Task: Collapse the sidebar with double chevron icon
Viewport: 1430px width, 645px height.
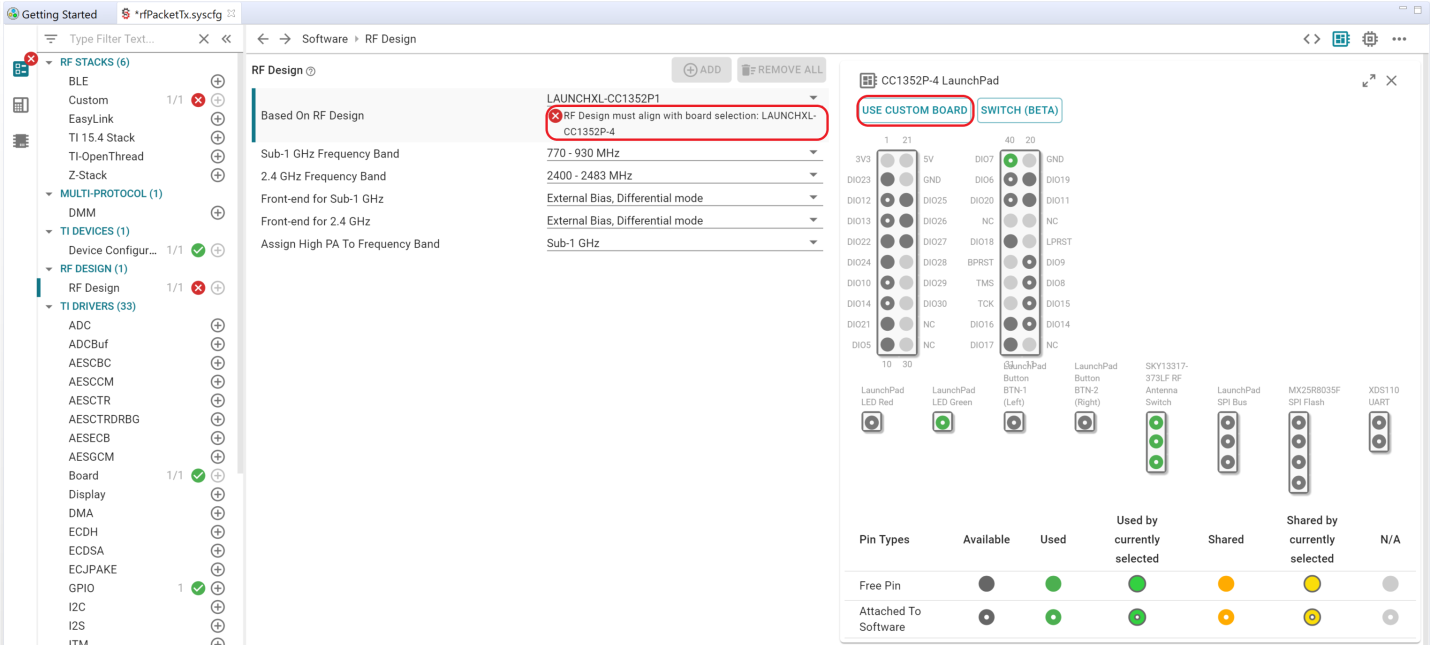Action: 226,39
